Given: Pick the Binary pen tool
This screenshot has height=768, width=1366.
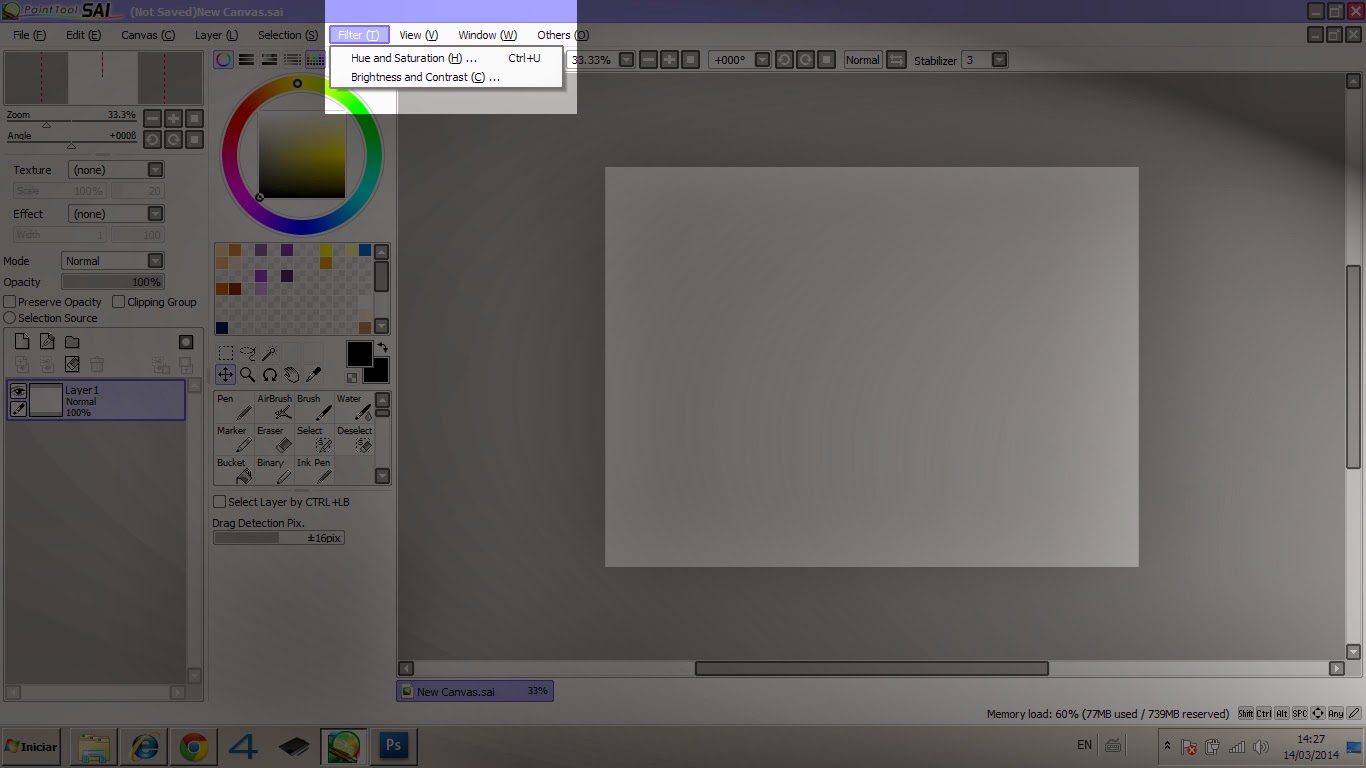Looking at the screenshot, I should click(x=274, y=470).
